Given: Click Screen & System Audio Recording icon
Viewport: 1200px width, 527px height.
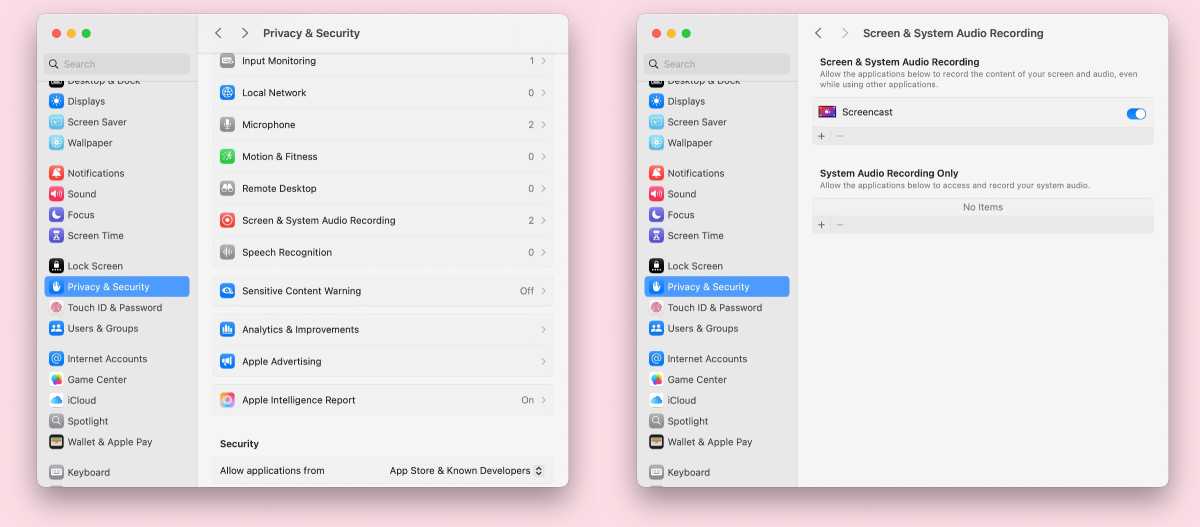Looking at the screenshot, I should (x=228, y=221).
